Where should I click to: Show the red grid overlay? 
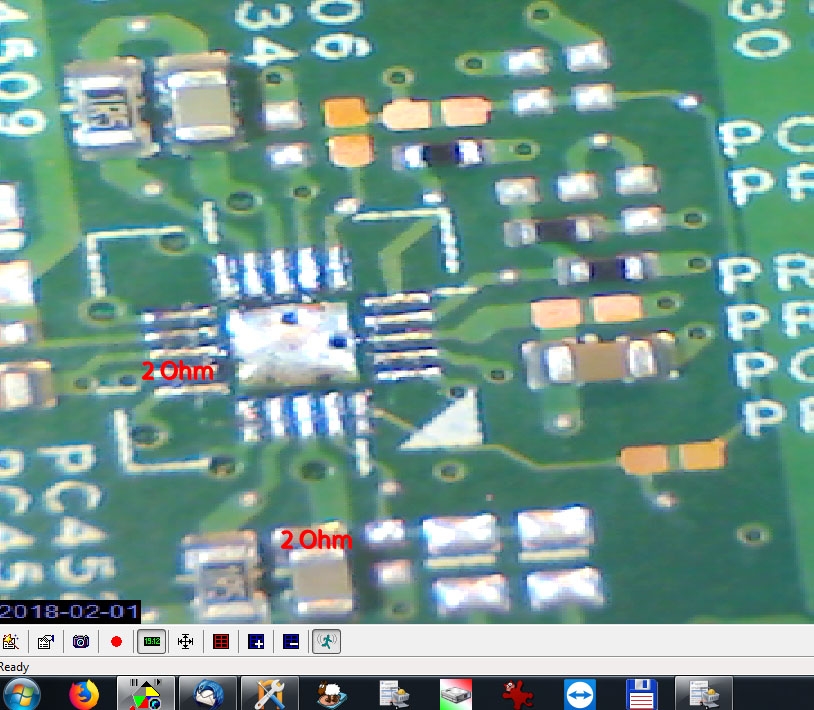[221, 642]
